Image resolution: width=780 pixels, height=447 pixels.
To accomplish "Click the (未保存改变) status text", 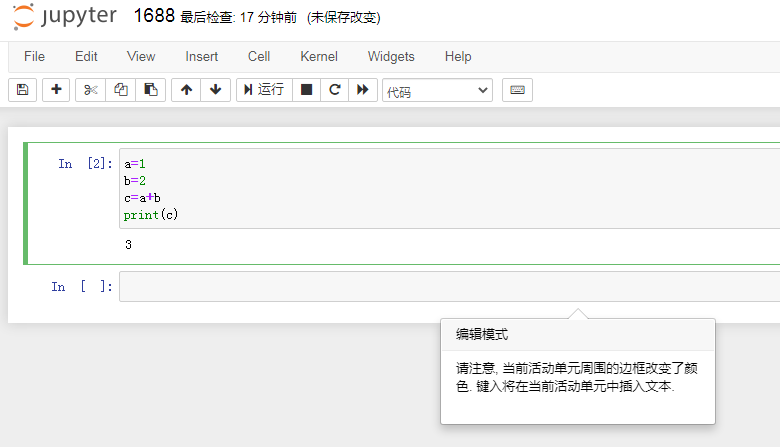I will coord(344,17).
